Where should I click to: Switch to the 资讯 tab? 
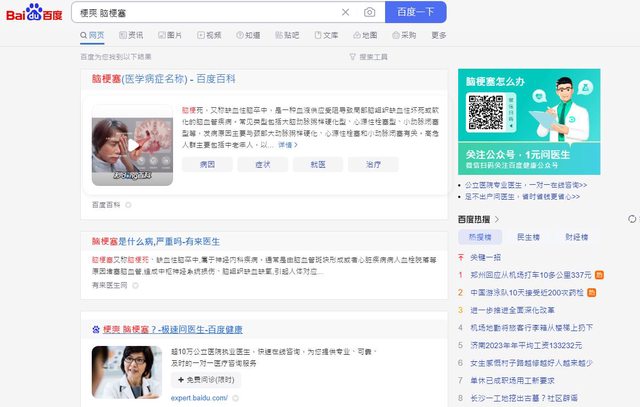coord(131,35)
